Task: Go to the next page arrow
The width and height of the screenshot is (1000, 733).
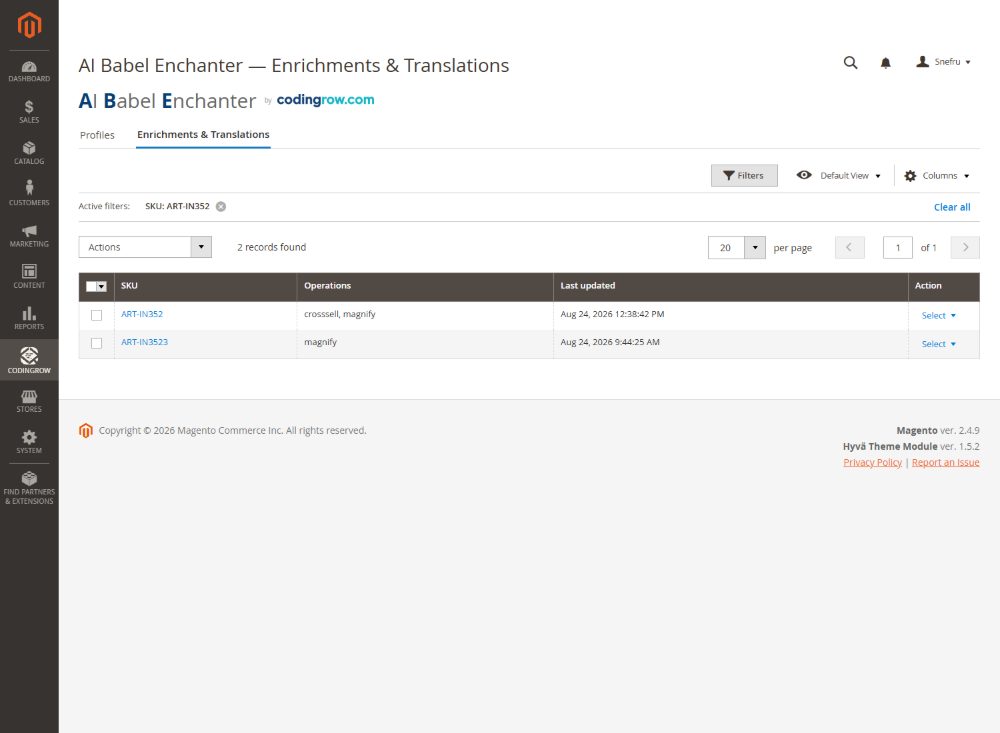Action: (x=965, y=248)
